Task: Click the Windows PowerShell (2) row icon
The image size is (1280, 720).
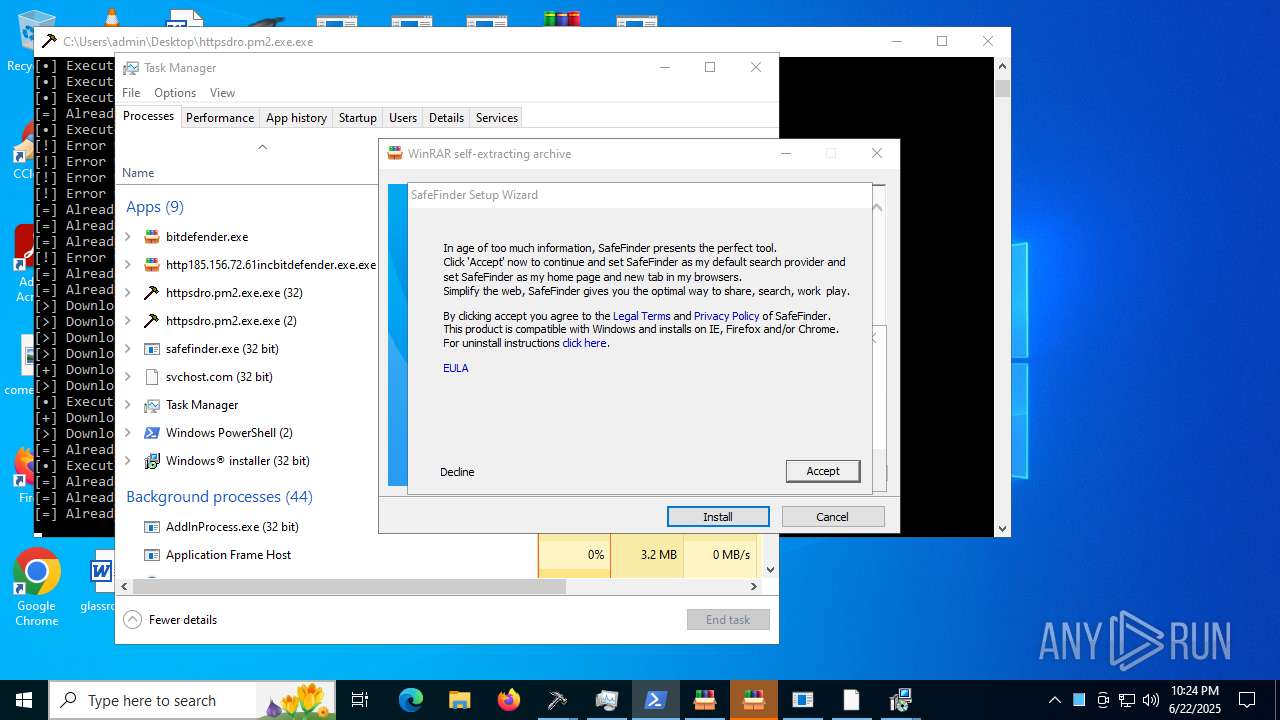Action: [x=152, y=433]
